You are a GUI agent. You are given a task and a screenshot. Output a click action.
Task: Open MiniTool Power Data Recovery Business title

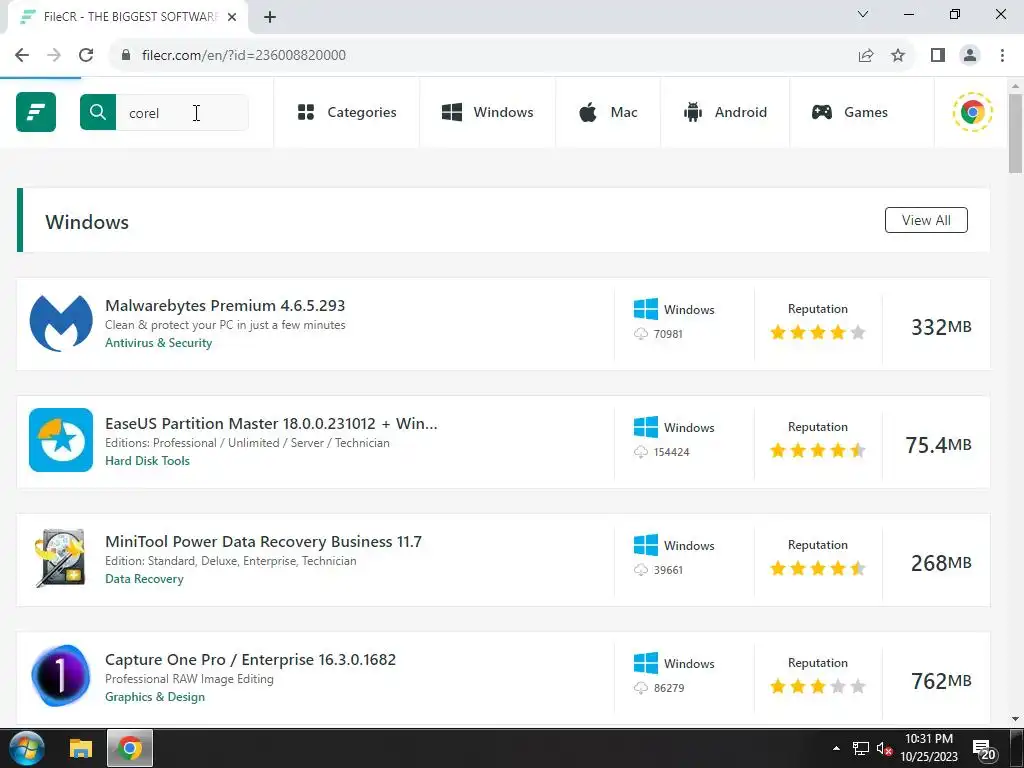point(264,542)
